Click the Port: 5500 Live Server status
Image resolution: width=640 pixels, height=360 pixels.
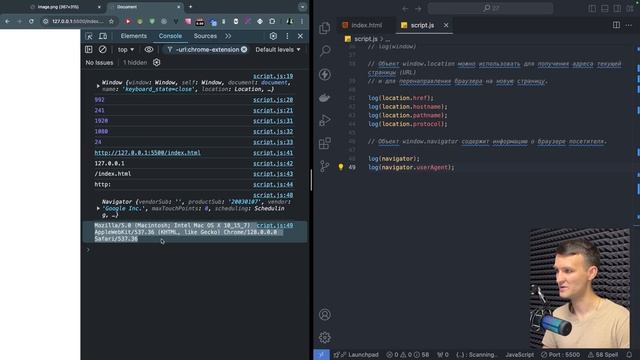(x=560, y=355)
